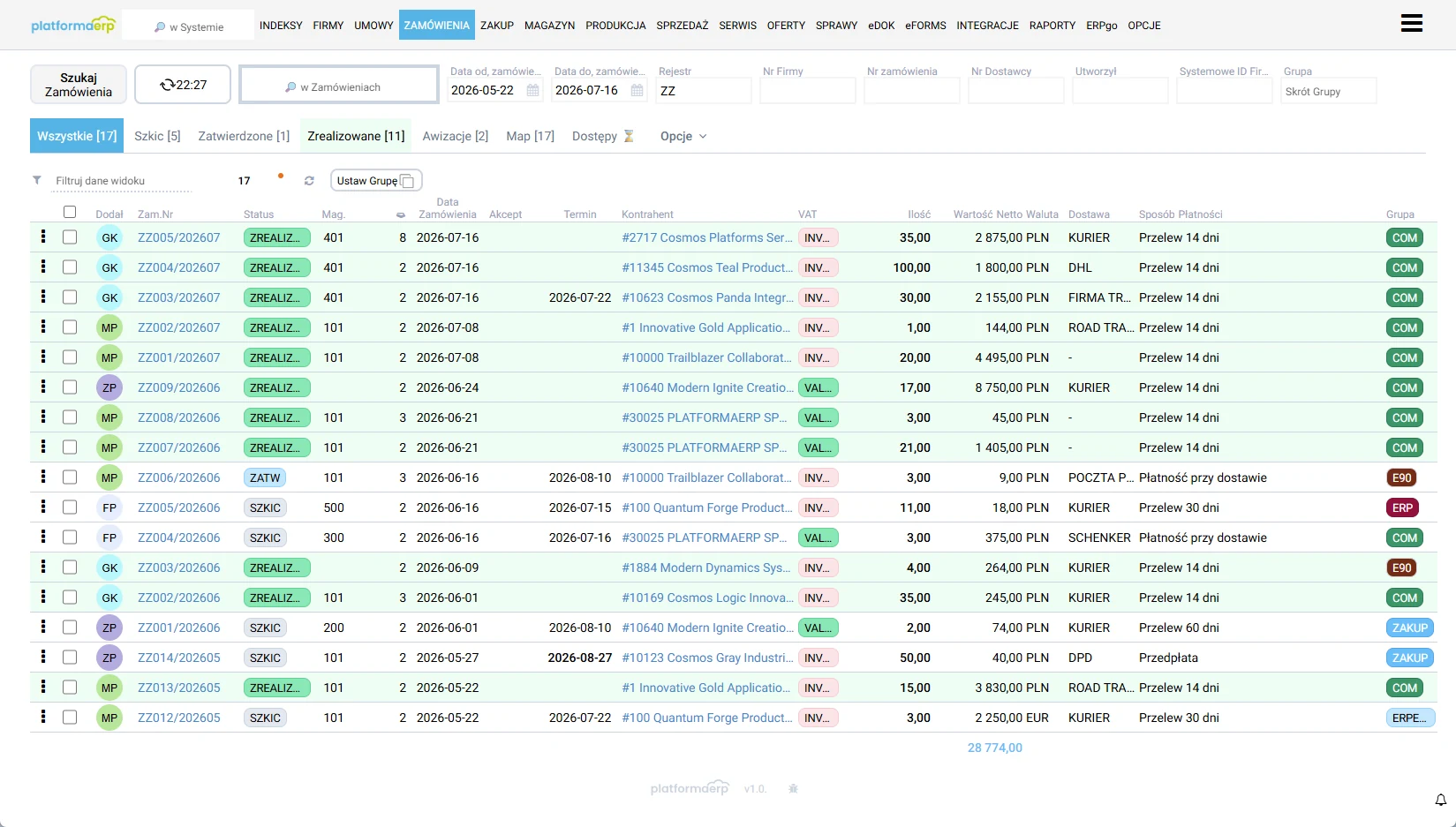
Task: Switch to the Szkic [5] tab
Action: (157, 136)
